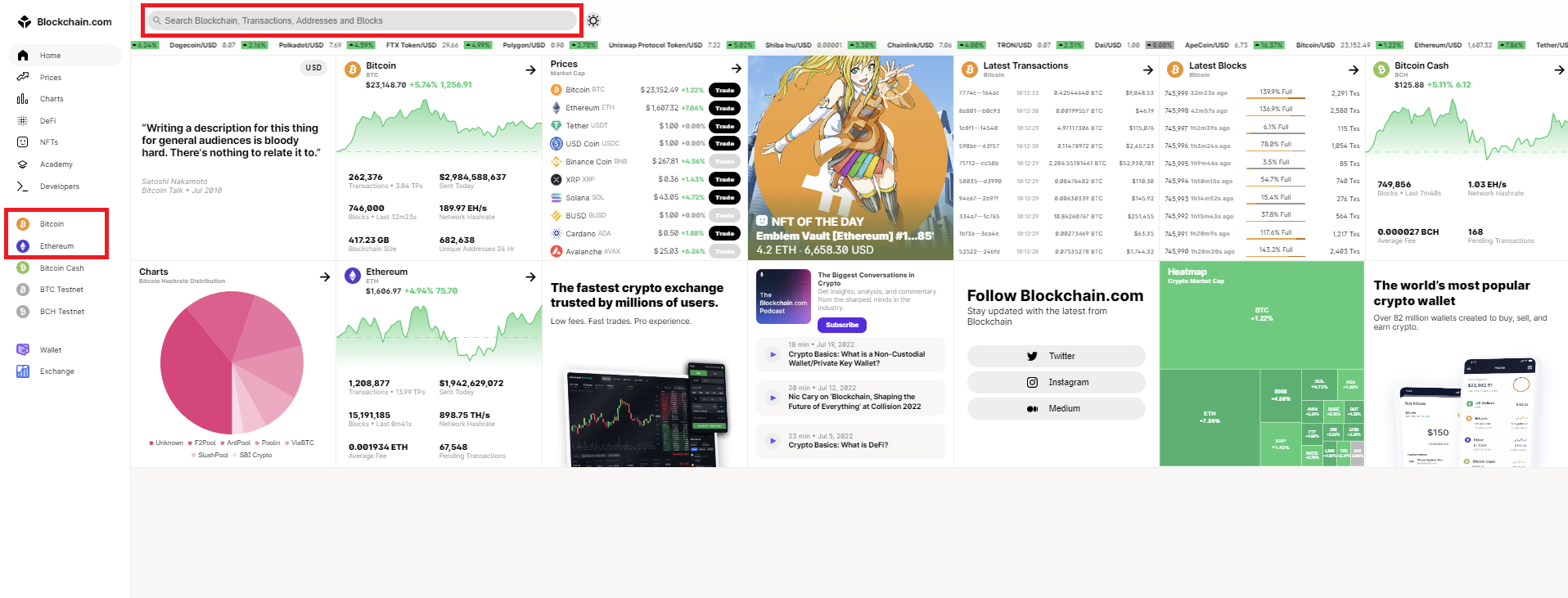Open Home in the sidebar
Viewport: 1568px width, 598px height.
point(65,56)
